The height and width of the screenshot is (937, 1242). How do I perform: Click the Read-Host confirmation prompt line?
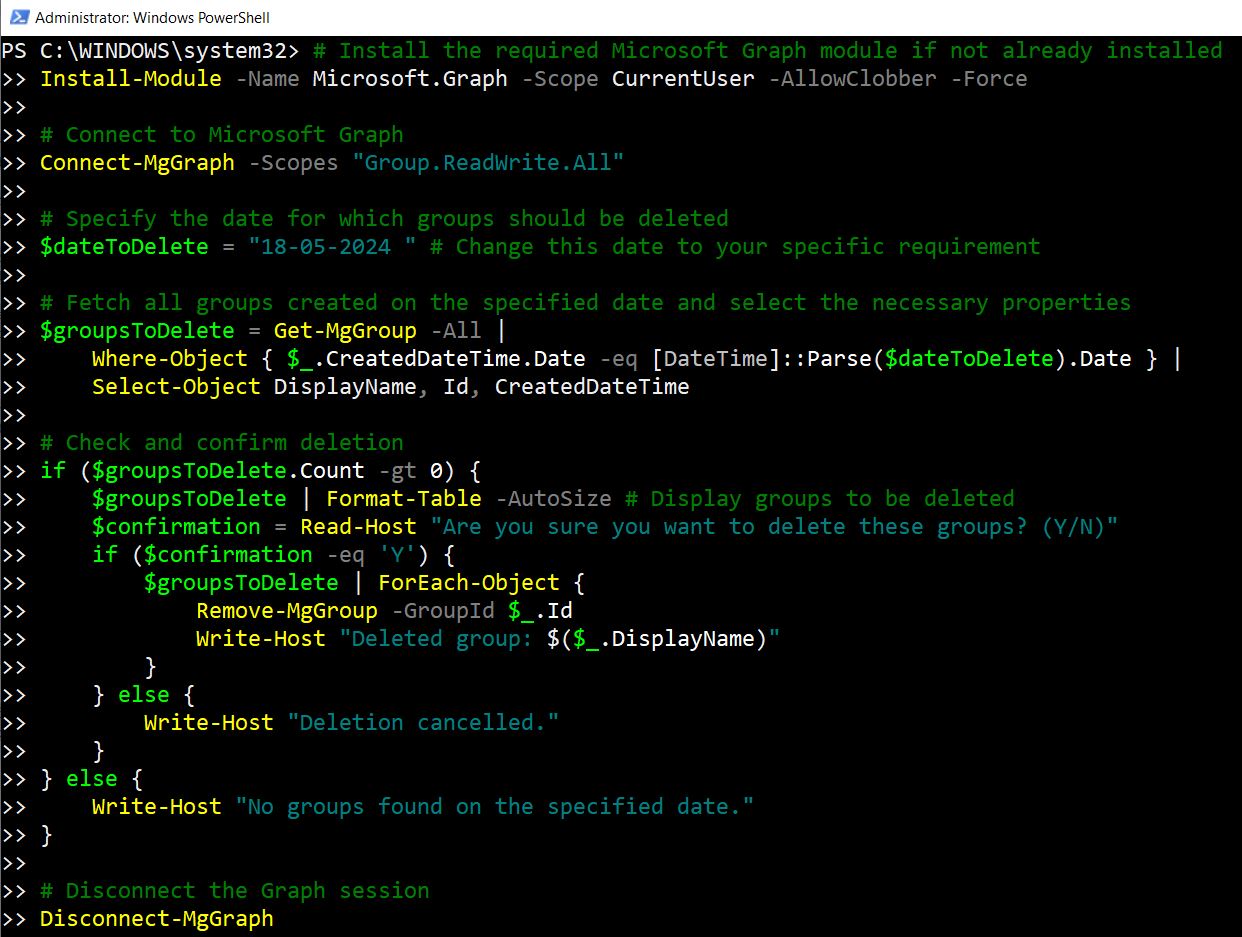(358, 526)
